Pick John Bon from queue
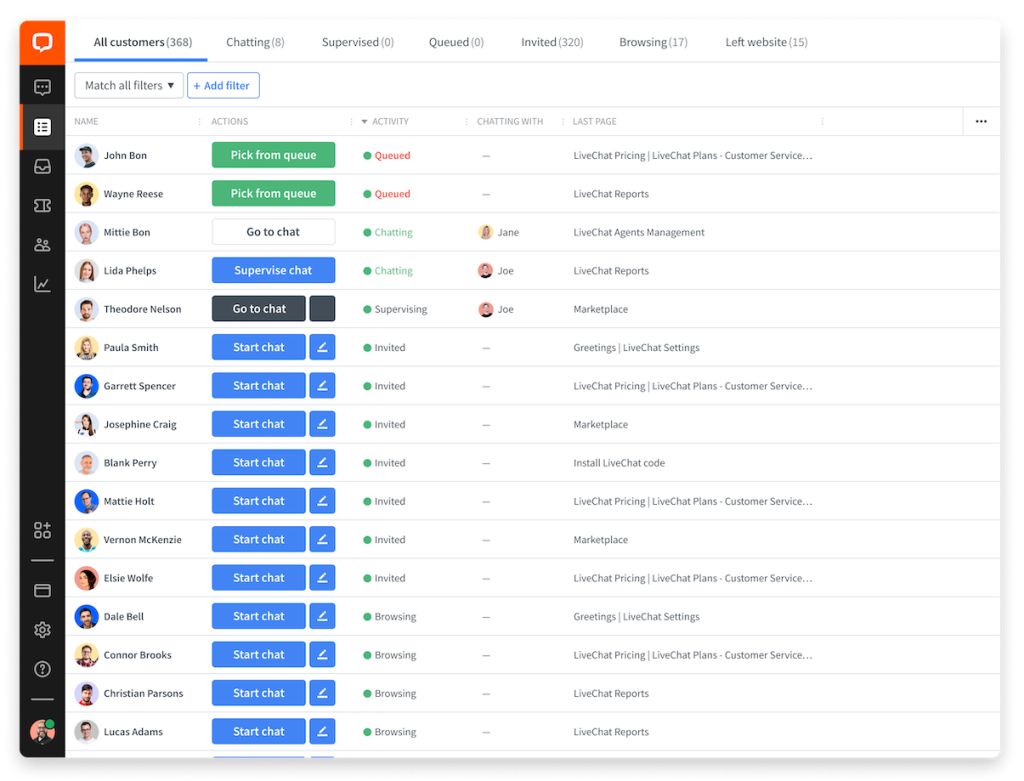The height and width of the screenshot is (781, 1024). point(273,155)
